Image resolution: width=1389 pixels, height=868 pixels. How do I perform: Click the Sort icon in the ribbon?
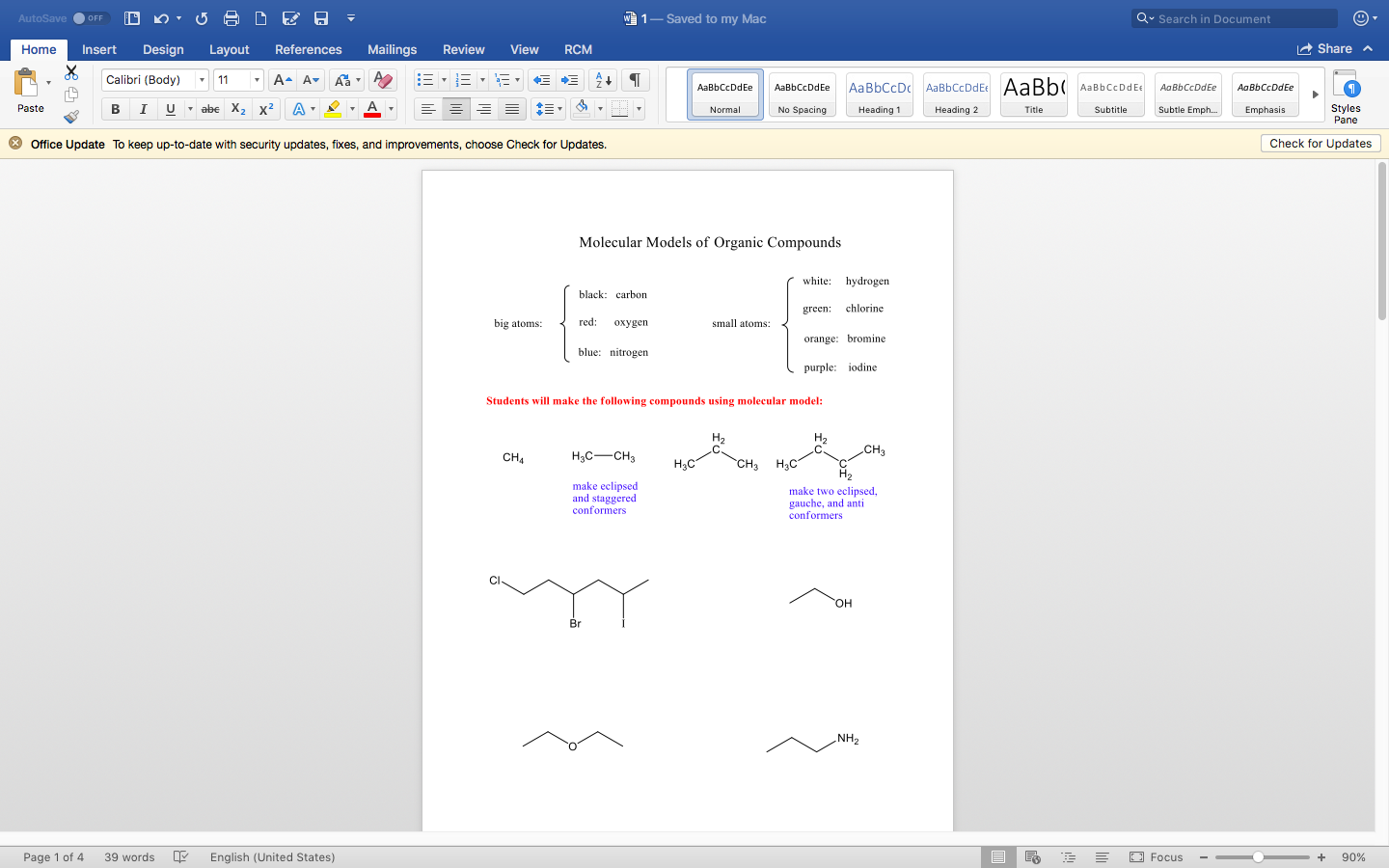tap(602, 79)
